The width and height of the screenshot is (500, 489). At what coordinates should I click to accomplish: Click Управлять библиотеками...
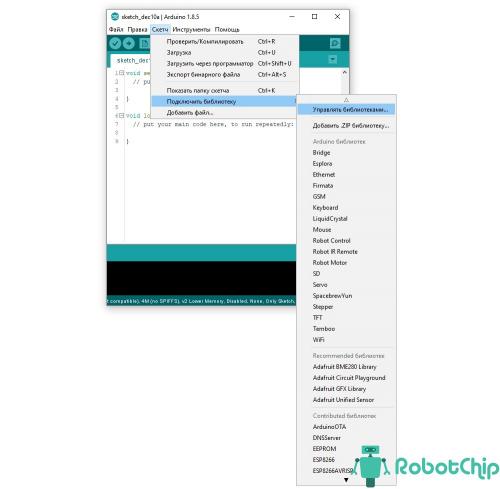click(346, 109)
